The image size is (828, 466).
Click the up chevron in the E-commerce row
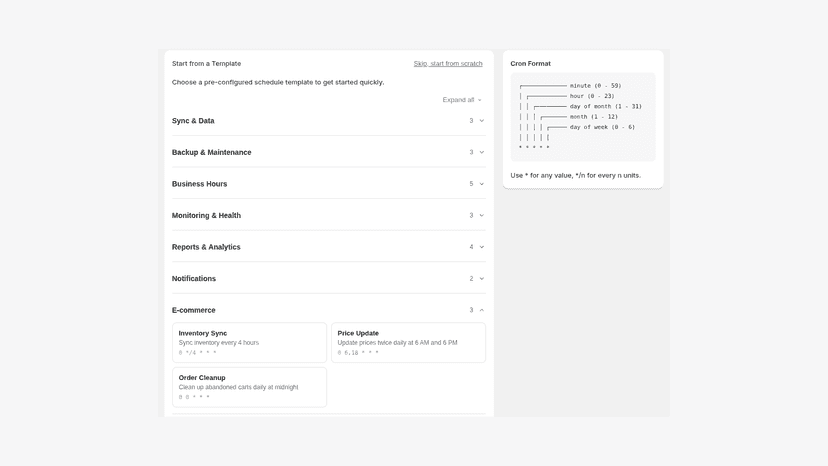pyautogui.click(x=482, y=310)
